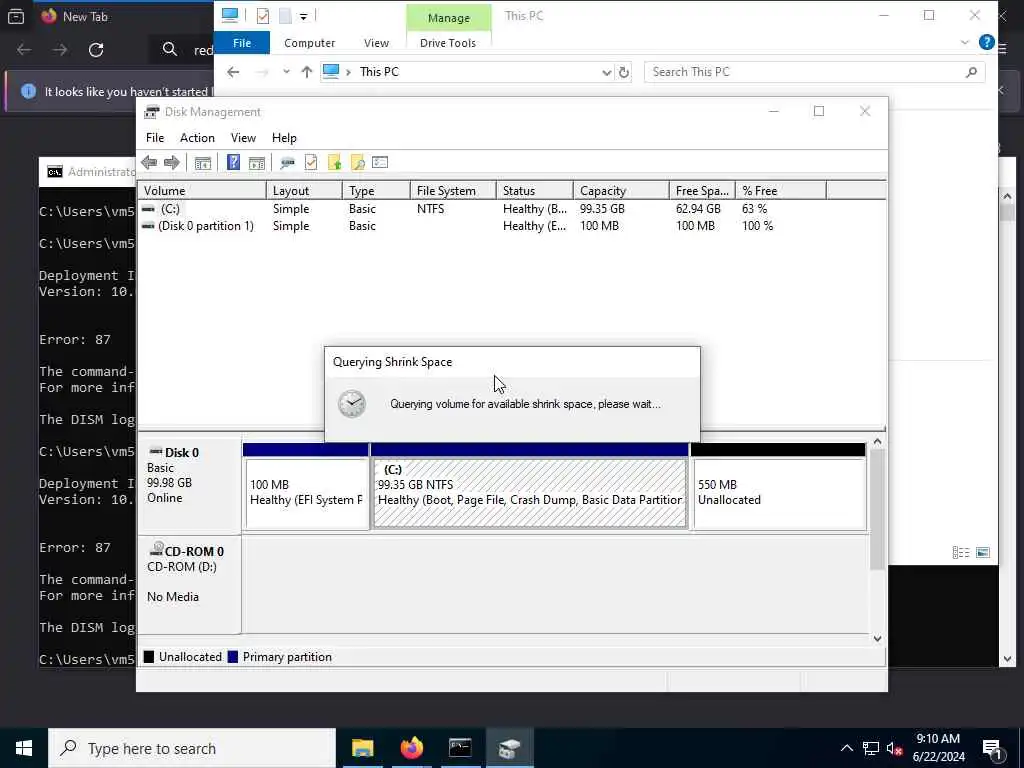Open the File menu in Disk Management
The height and width of the screenshot is (768, 1024).
coord(155,138)
